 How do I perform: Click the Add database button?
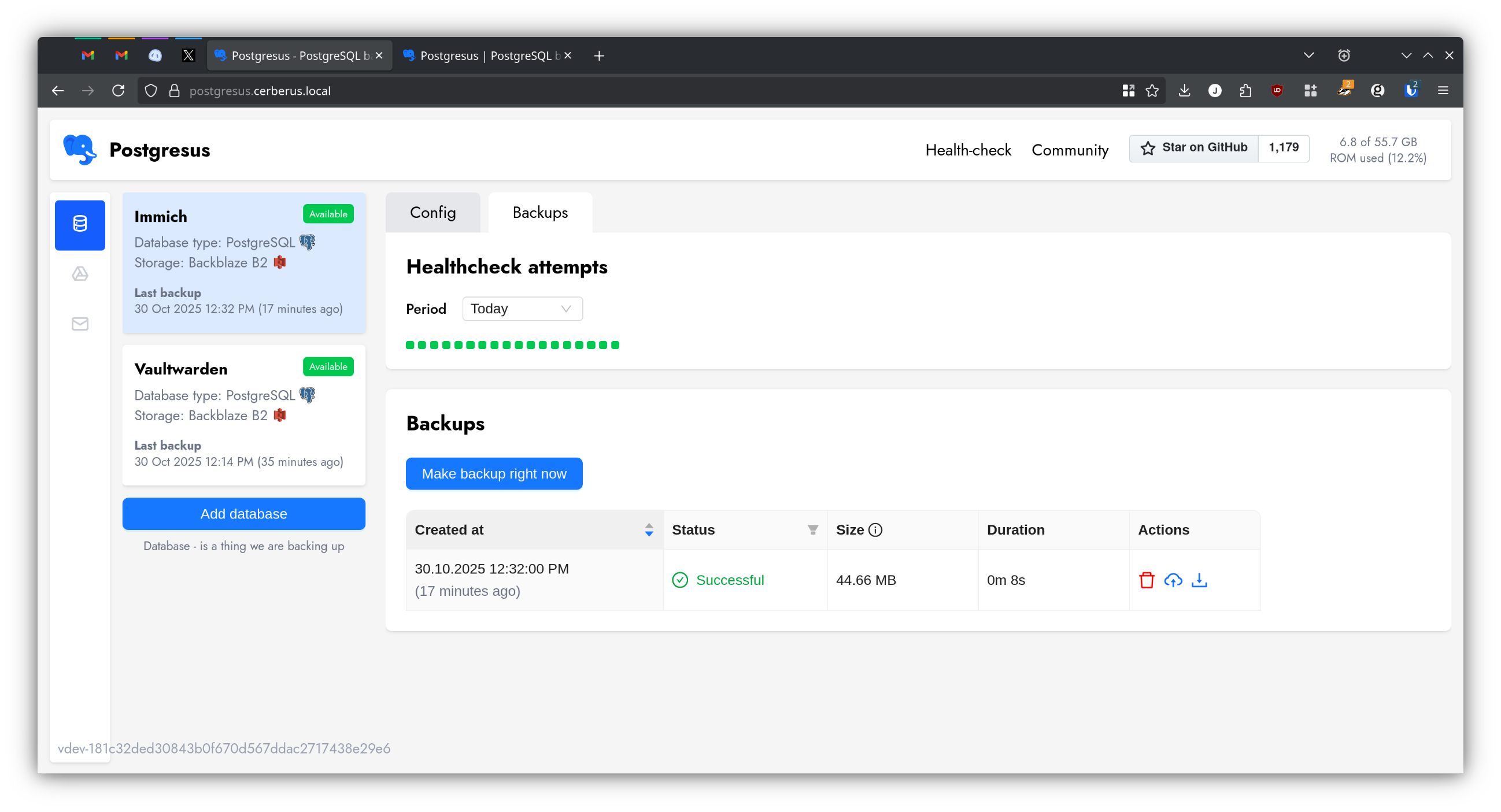click(x=243, y=514)
